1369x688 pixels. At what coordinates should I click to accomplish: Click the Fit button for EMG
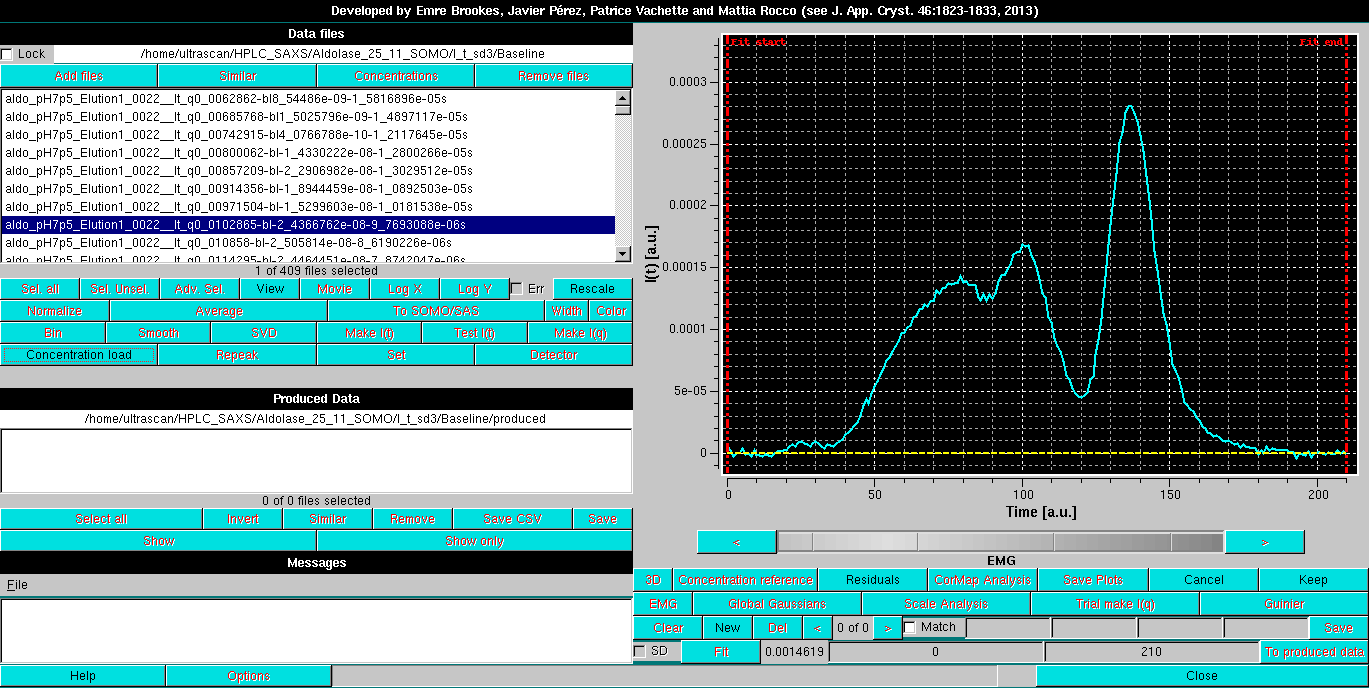click(721, 651)
